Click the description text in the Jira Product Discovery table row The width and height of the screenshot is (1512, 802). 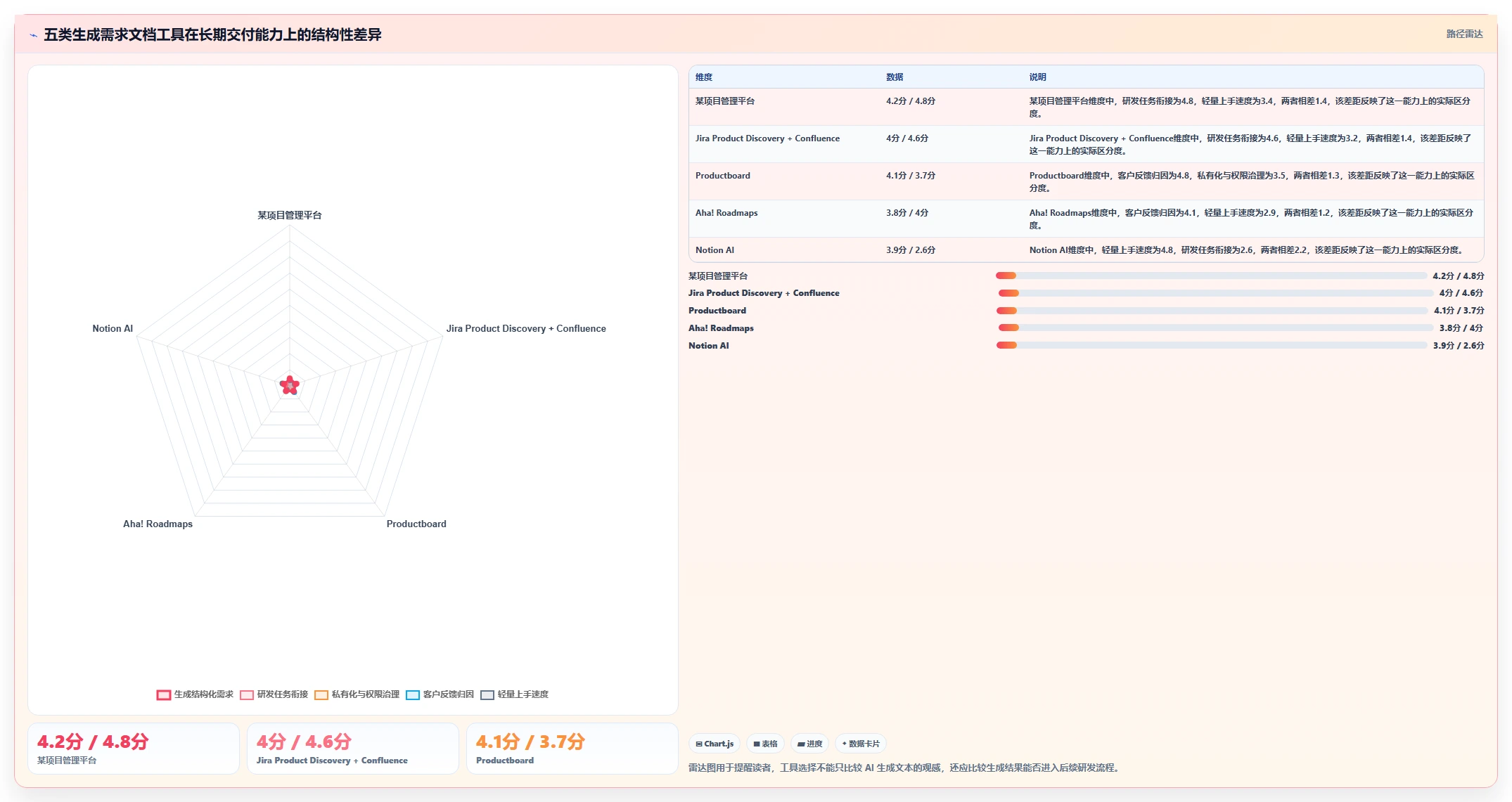coord(1251,145)
